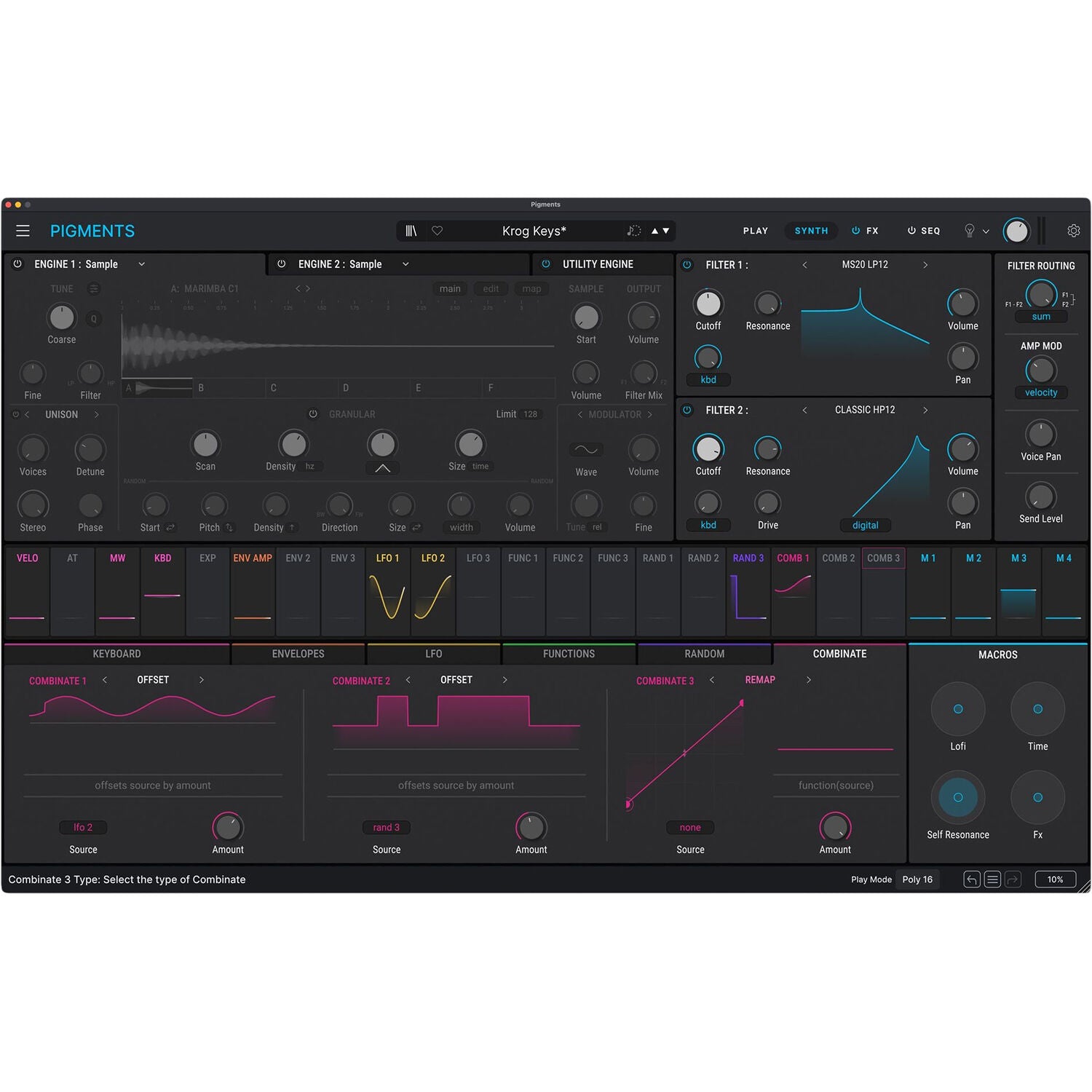
Task: Open the FUNCTIONS modulation tab
Action: 569,654
